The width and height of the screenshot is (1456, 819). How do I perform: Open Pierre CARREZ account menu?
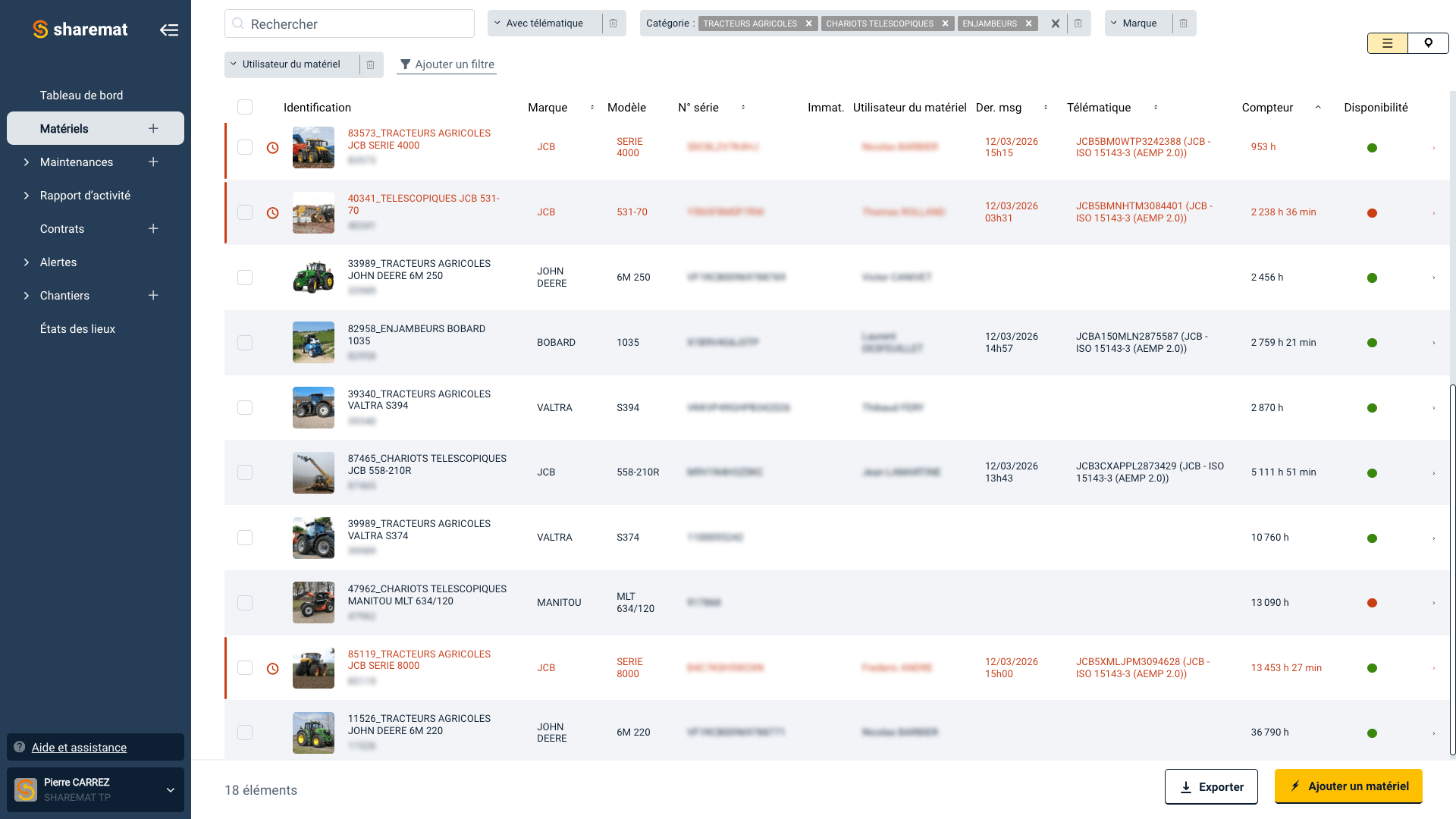pyautogui.click(x=96, y=789)
